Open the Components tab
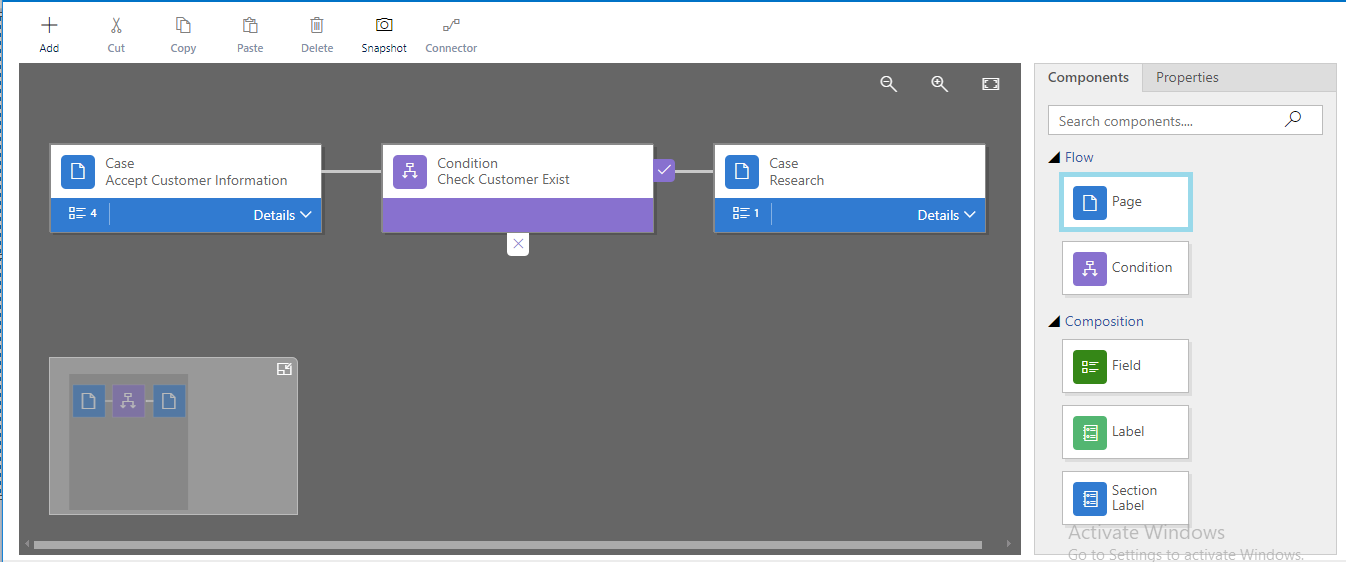This screenshot has height=562, width=1346. point(1088,77)
